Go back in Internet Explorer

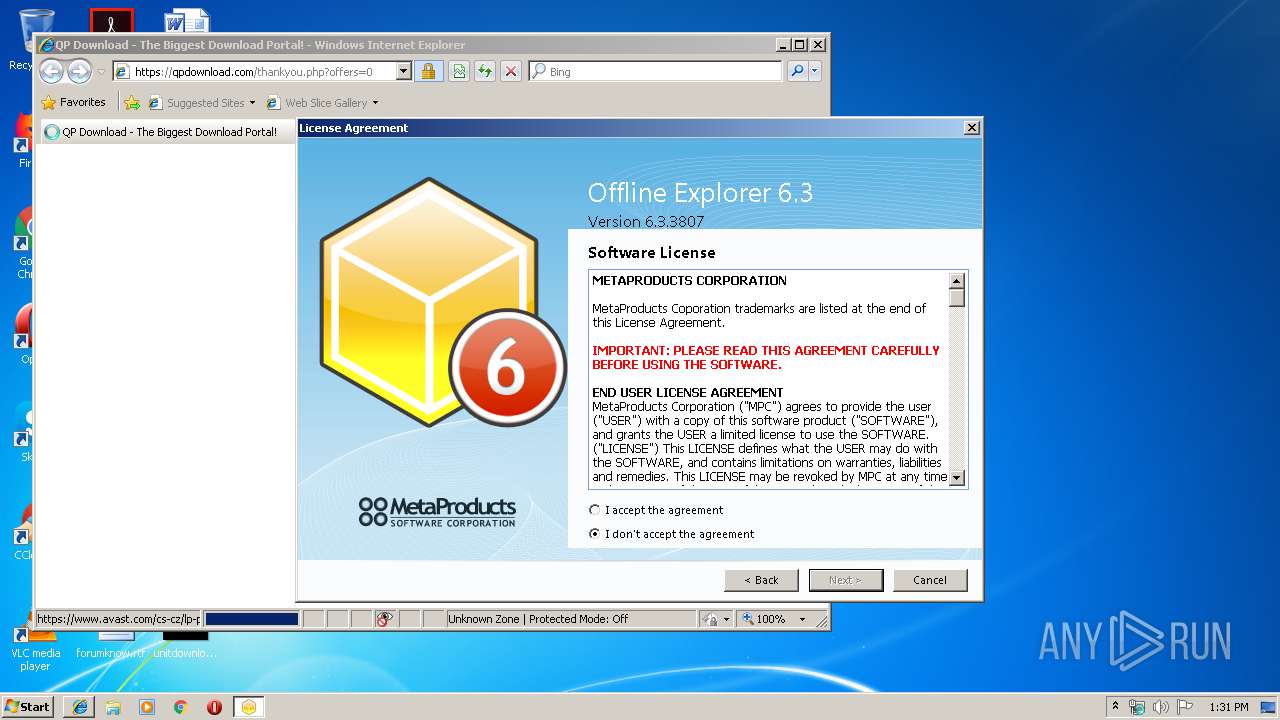(51, 71)
